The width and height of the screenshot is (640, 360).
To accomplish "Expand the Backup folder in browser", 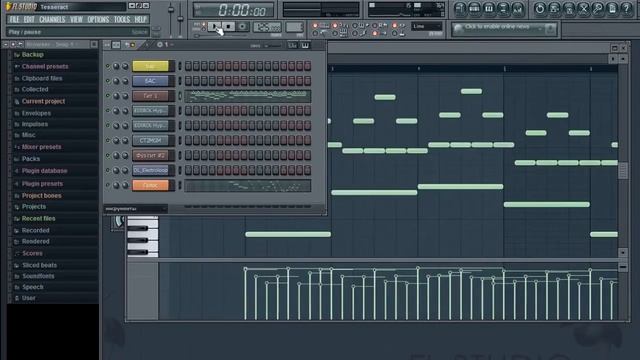I will (29, 54).
